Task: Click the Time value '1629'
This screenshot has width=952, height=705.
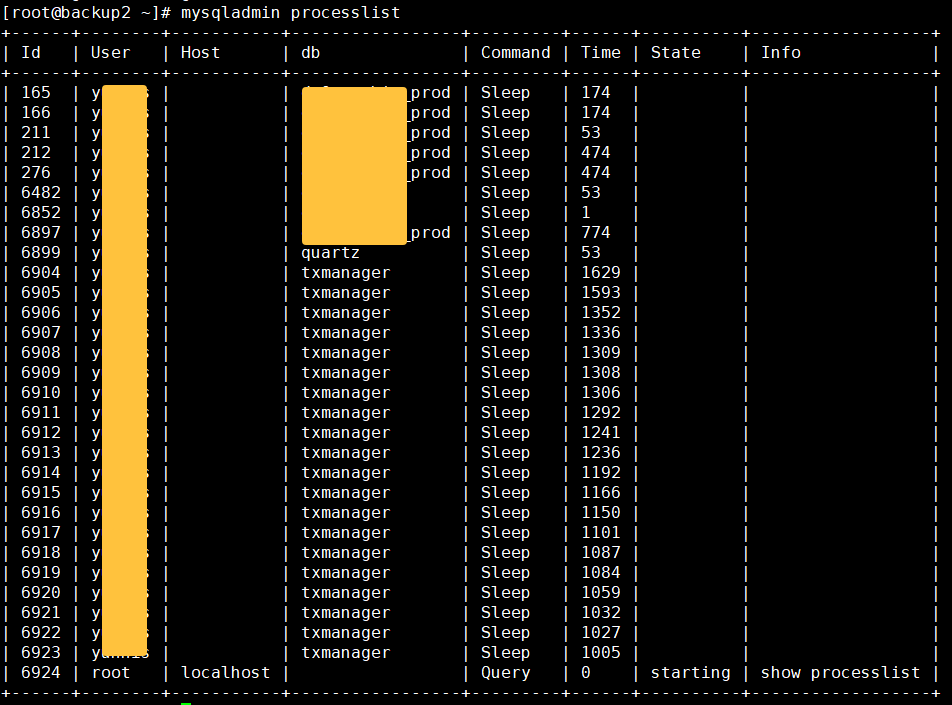Action: pyautogui.click(x=600, y=273)
